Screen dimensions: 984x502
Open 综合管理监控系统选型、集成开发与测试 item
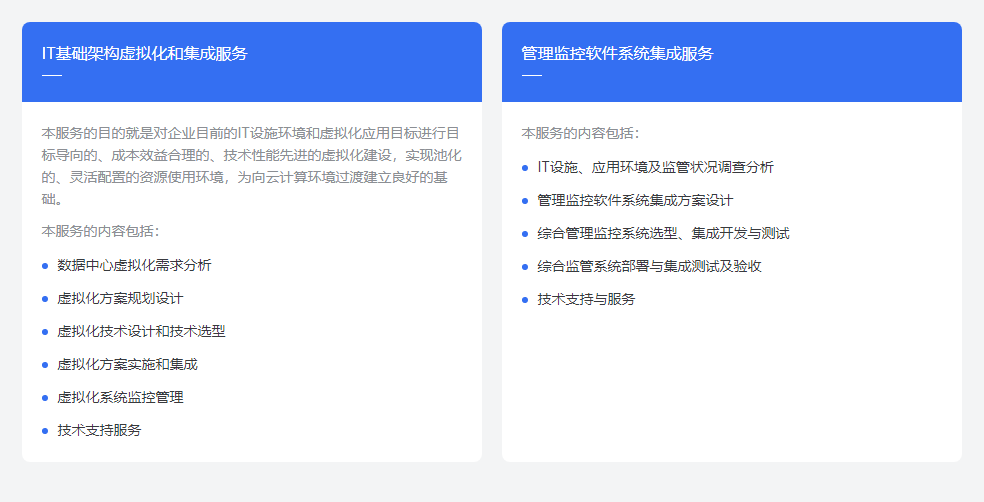pyautogui.click(x=663, y=233)
